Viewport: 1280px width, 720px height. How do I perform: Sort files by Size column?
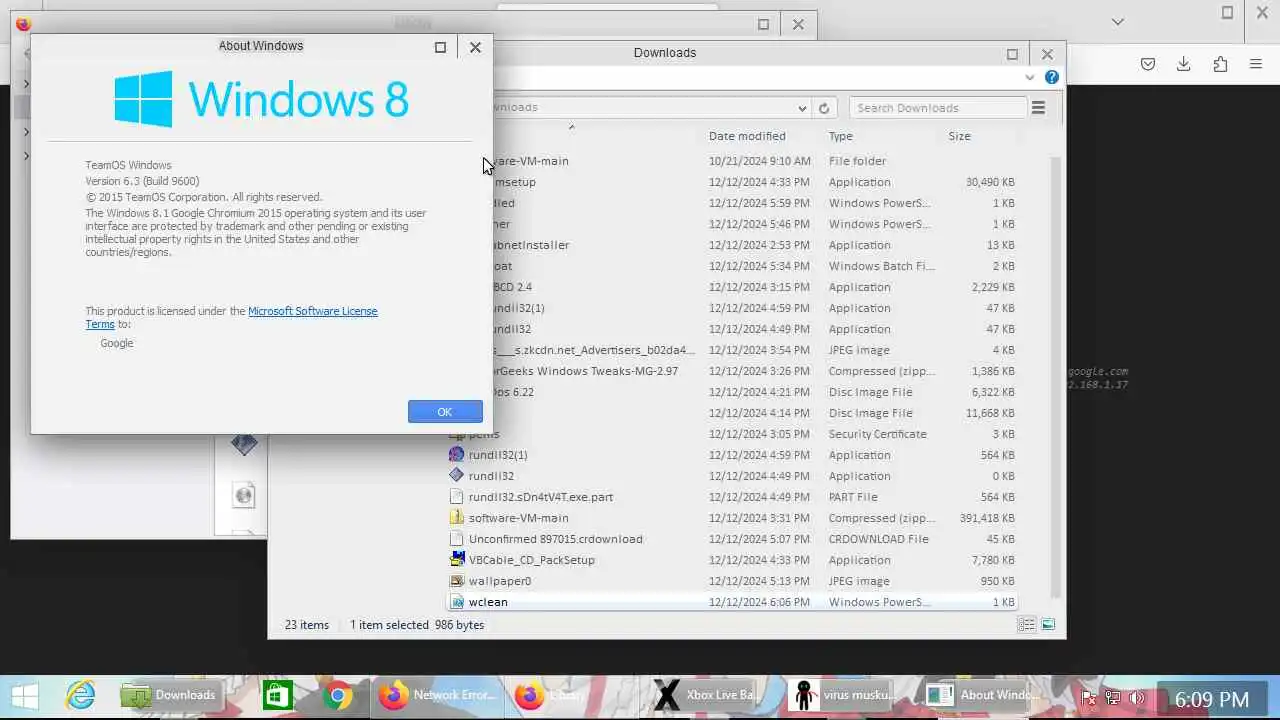959,136
